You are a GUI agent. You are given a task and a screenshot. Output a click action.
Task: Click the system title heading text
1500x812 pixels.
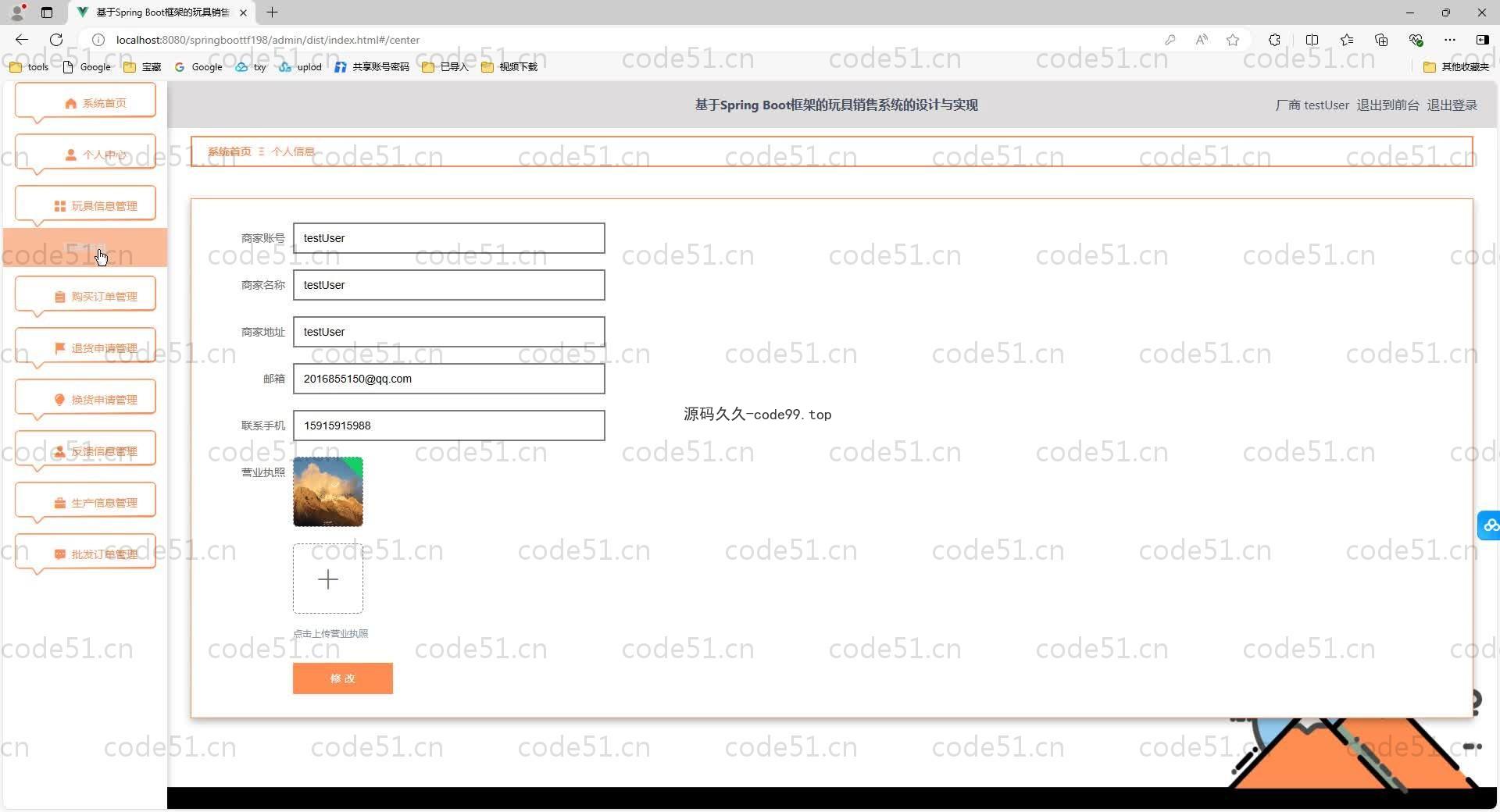836,105
